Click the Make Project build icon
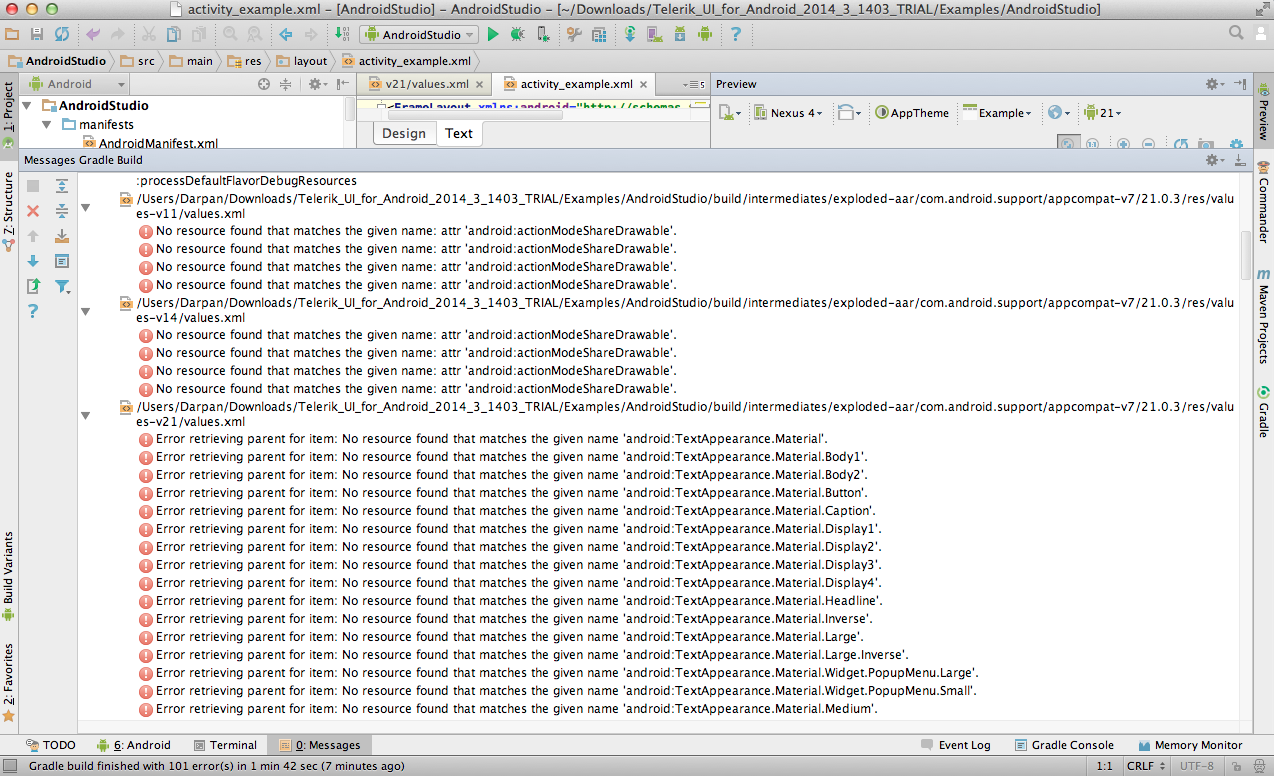This screenshot has height=776, width=1274. [342, 34]
